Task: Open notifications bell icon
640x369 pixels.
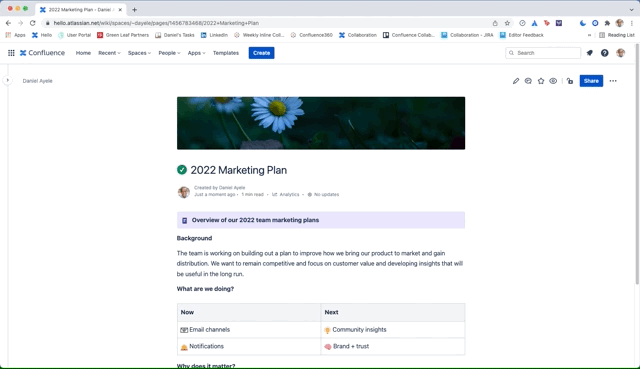Action: [x=589, y=53]
